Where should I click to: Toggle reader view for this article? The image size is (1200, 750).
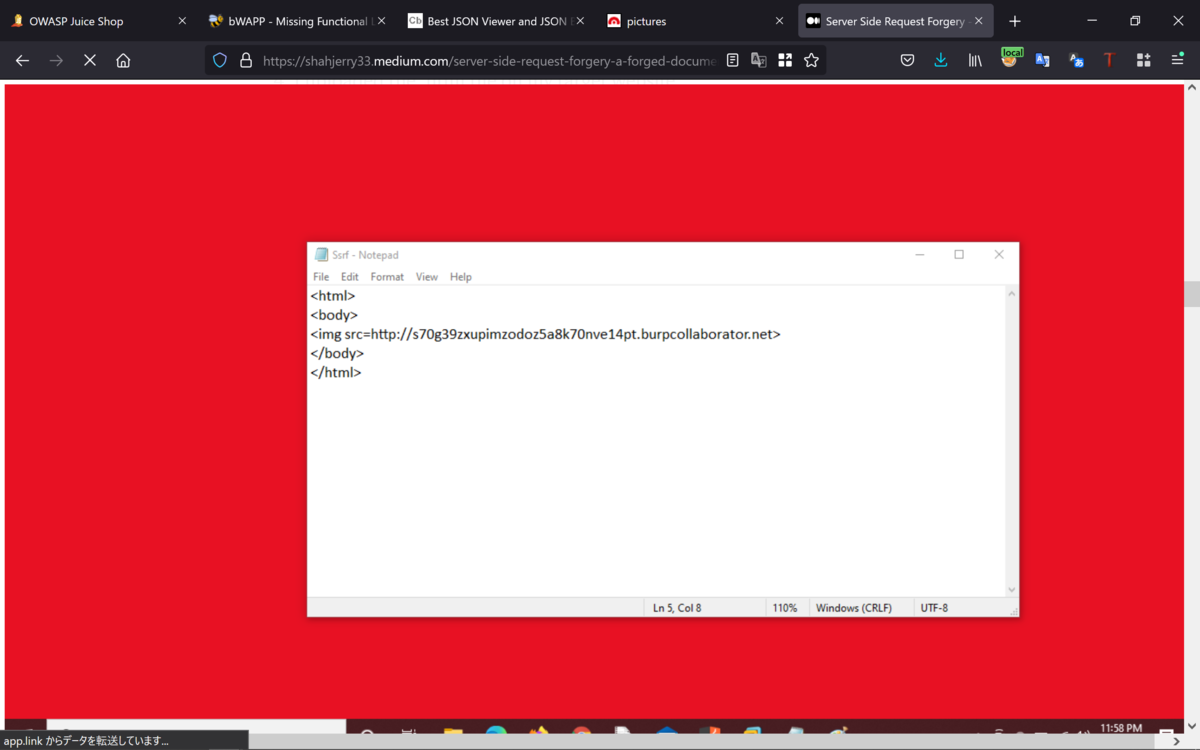(733, 61)
